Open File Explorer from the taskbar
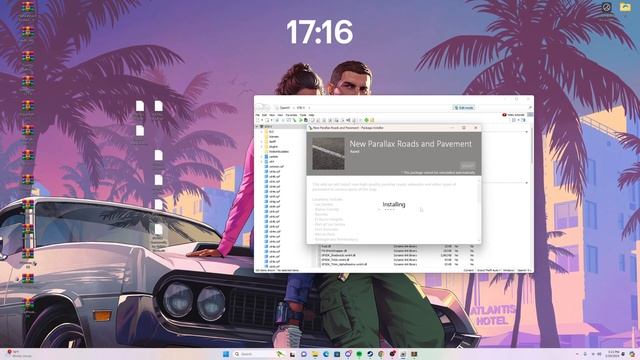This screenshot has width=640, height=360. tap(315, 354)
